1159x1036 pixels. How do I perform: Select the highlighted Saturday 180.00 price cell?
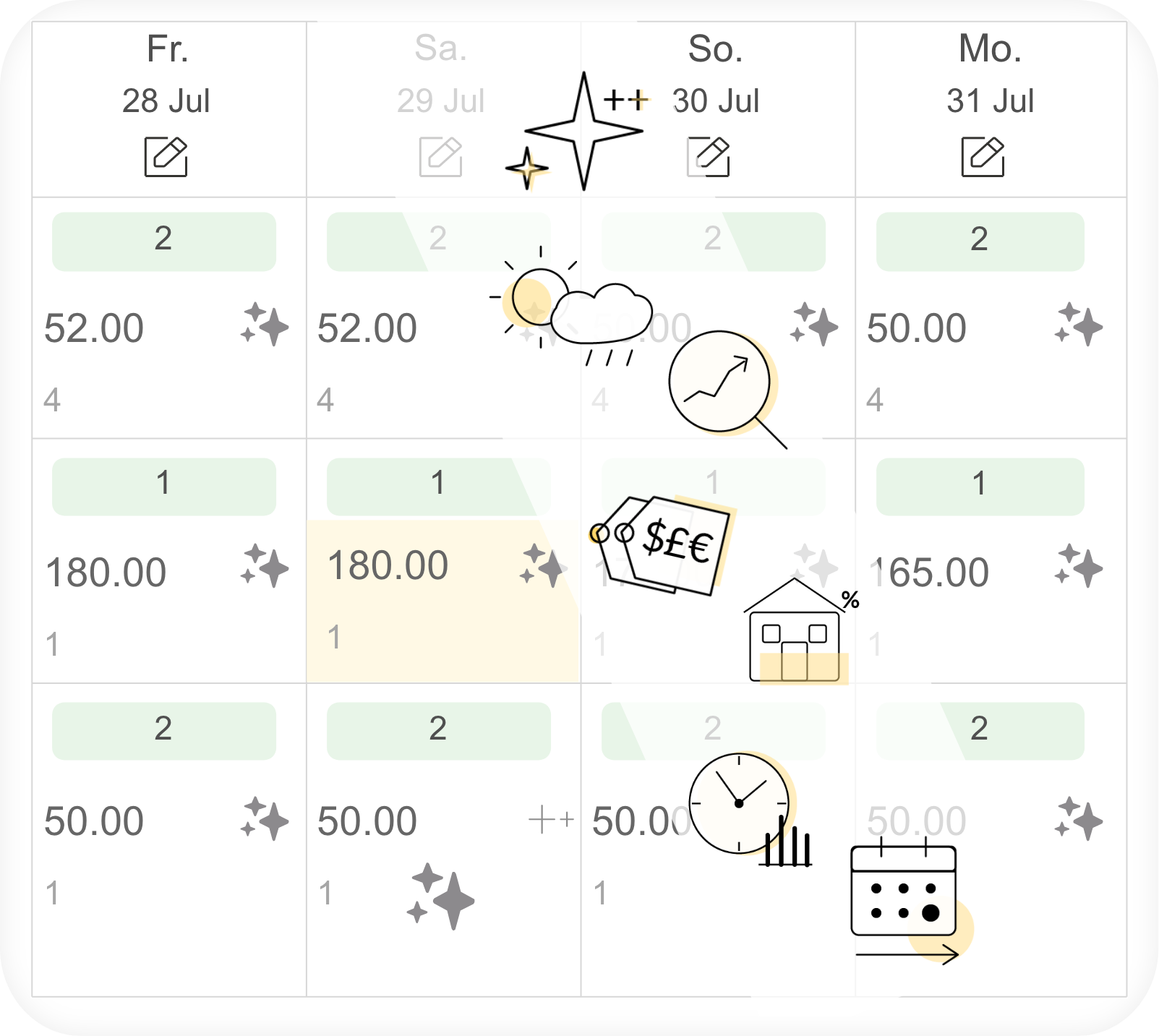click(x=443, y=601)
